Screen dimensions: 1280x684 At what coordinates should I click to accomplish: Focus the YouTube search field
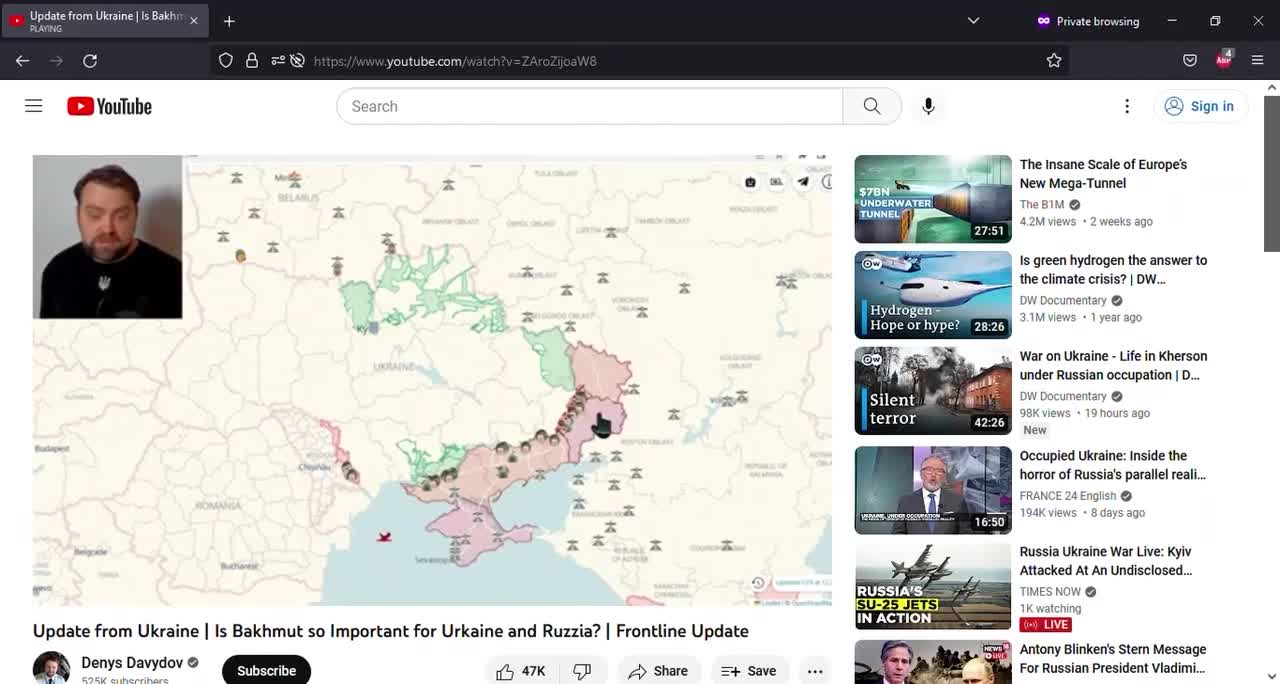pos(590,106)
